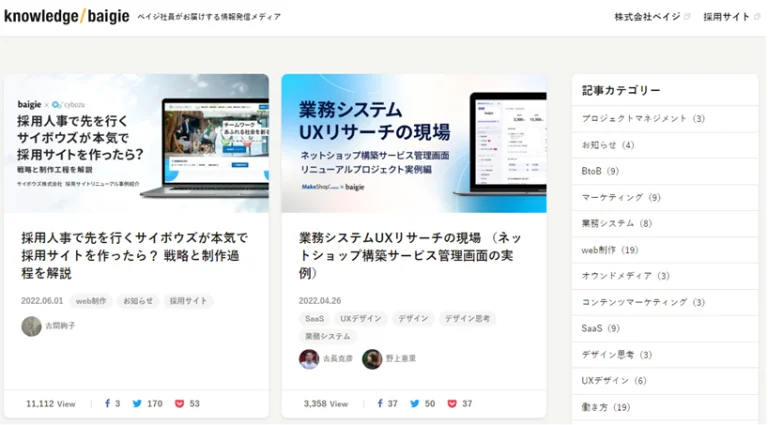The height and width of the screenshot is (425, 768).
Task: Open the マーケティング (9) category
Action: [665, 197]
